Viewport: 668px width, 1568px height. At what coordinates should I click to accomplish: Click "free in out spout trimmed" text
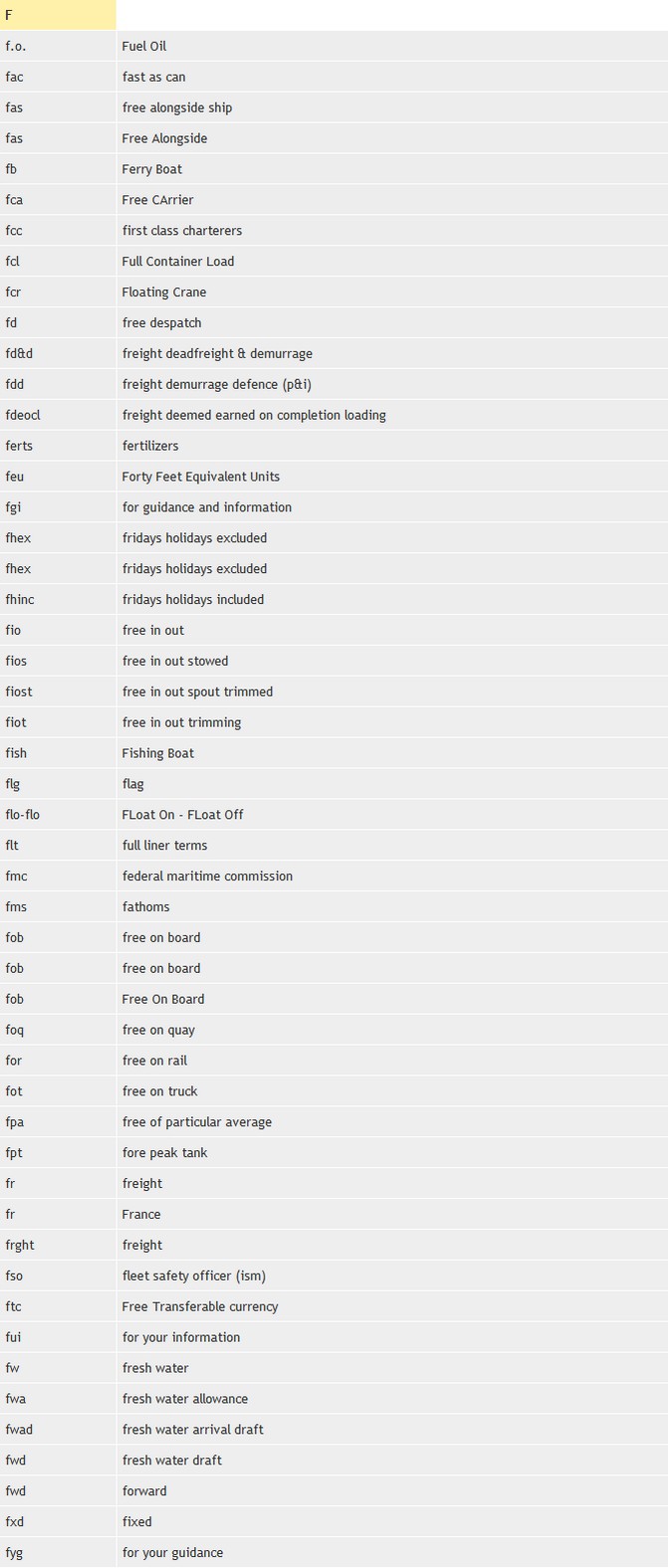click(197, 692)
